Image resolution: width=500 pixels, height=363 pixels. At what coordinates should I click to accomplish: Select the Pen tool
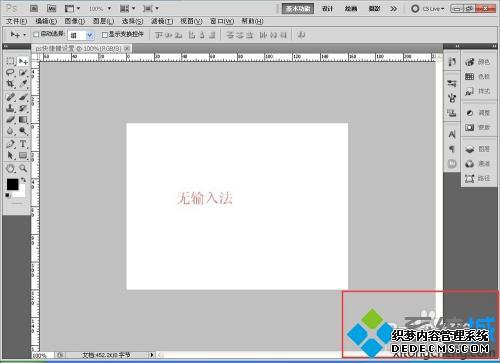click(x=10, y=144)
